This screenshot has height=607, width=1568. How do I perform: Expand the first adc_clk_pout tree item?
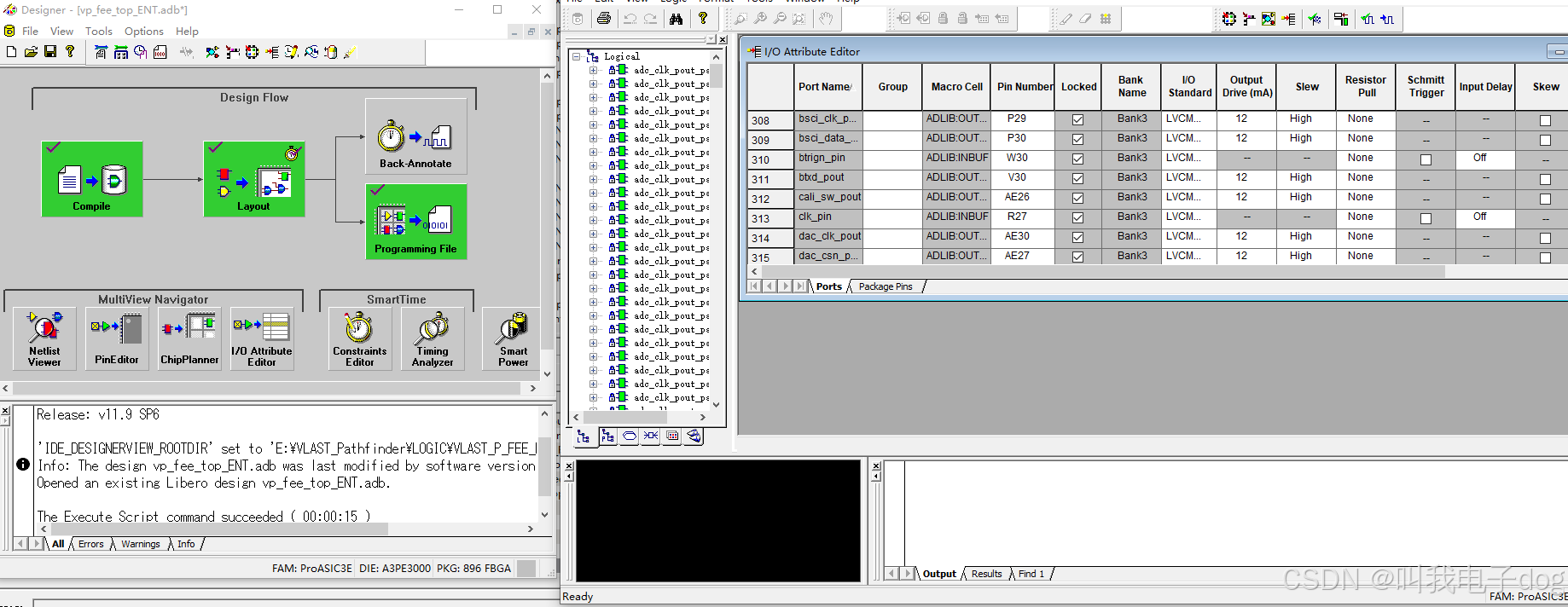click(593, 70)
